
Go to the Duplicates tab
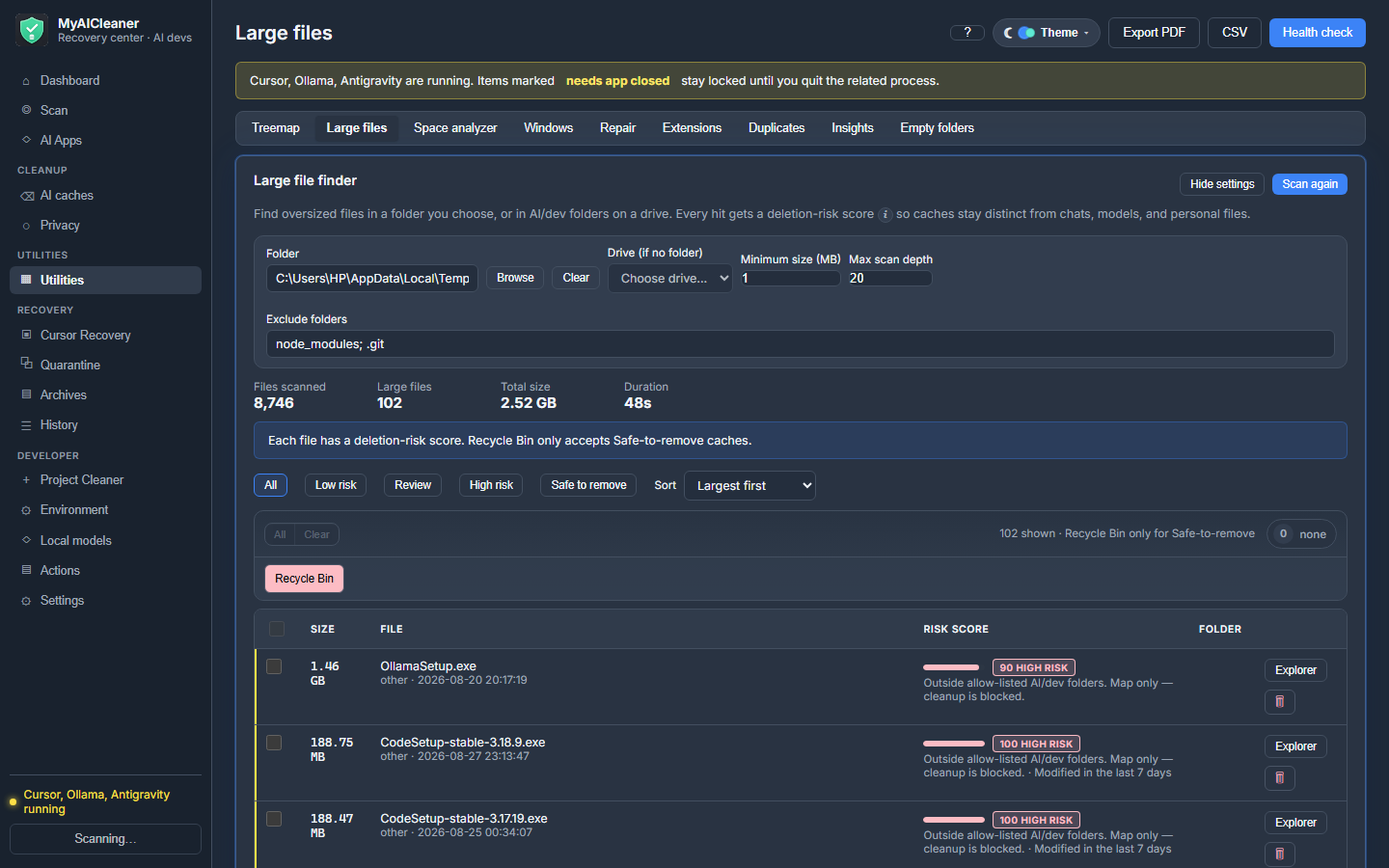click(x=776, y=128)
